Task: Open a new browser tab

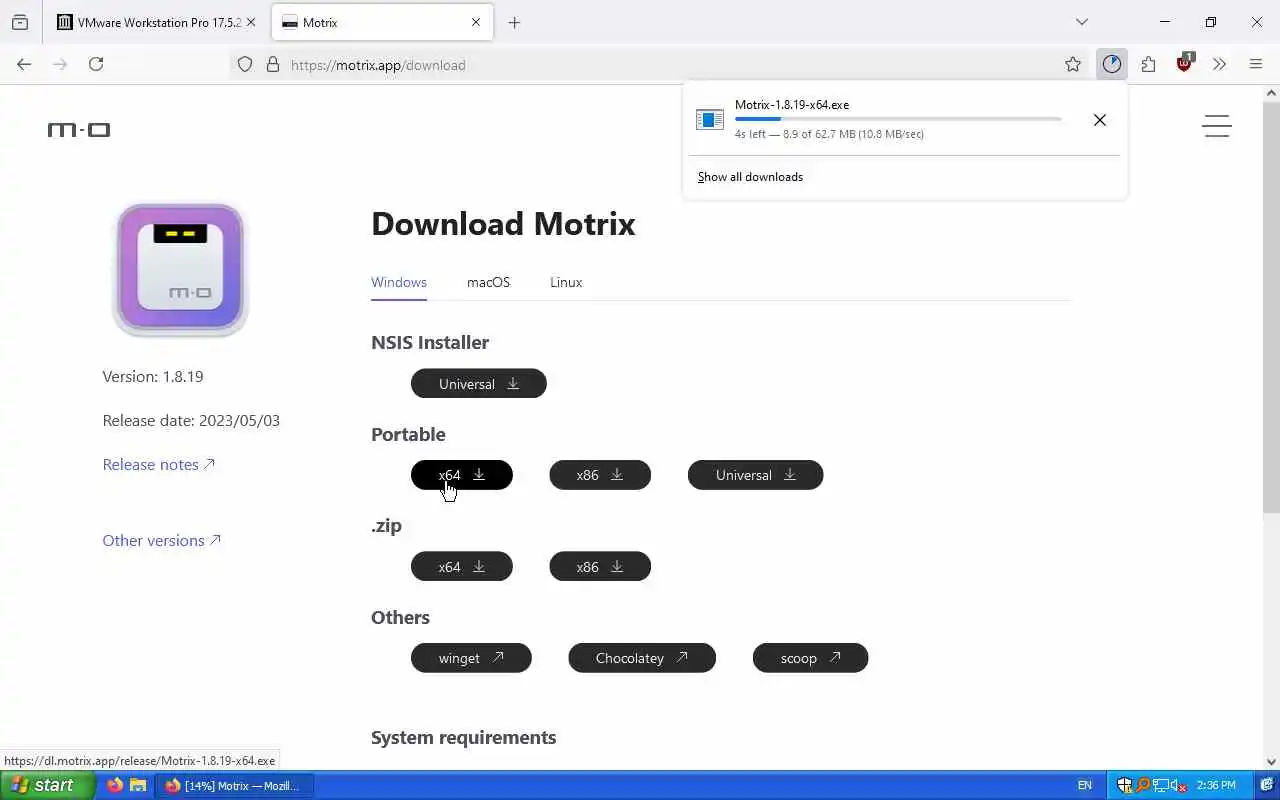Action: [514, 22]
